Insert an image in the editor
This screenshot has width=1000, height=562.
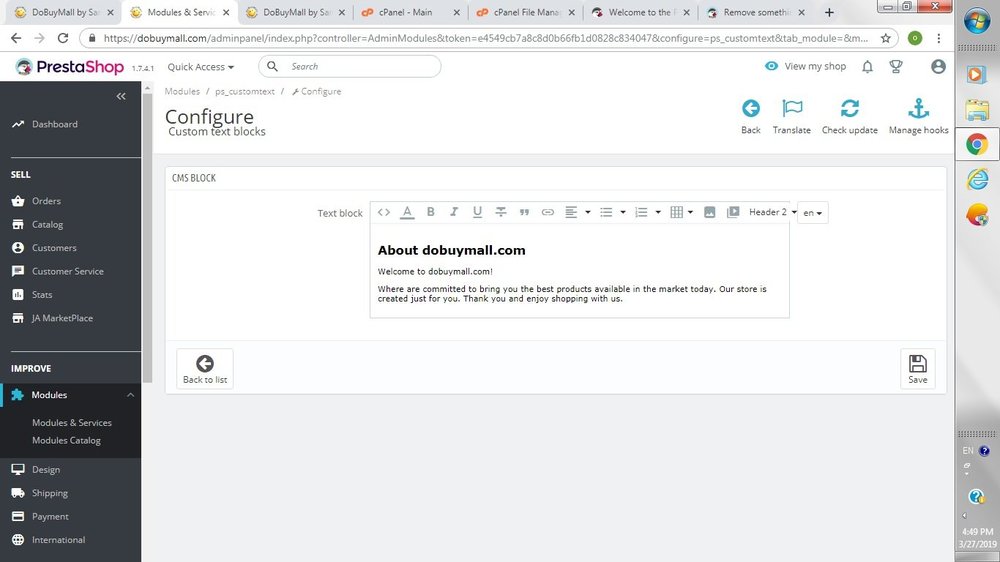click(709, 212)
